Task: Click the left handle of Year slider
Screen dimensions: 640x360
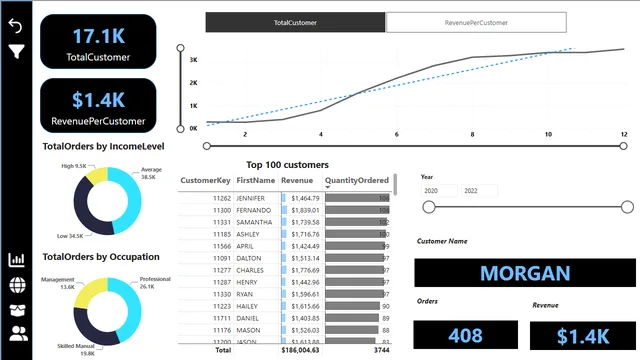Action: 429,207
